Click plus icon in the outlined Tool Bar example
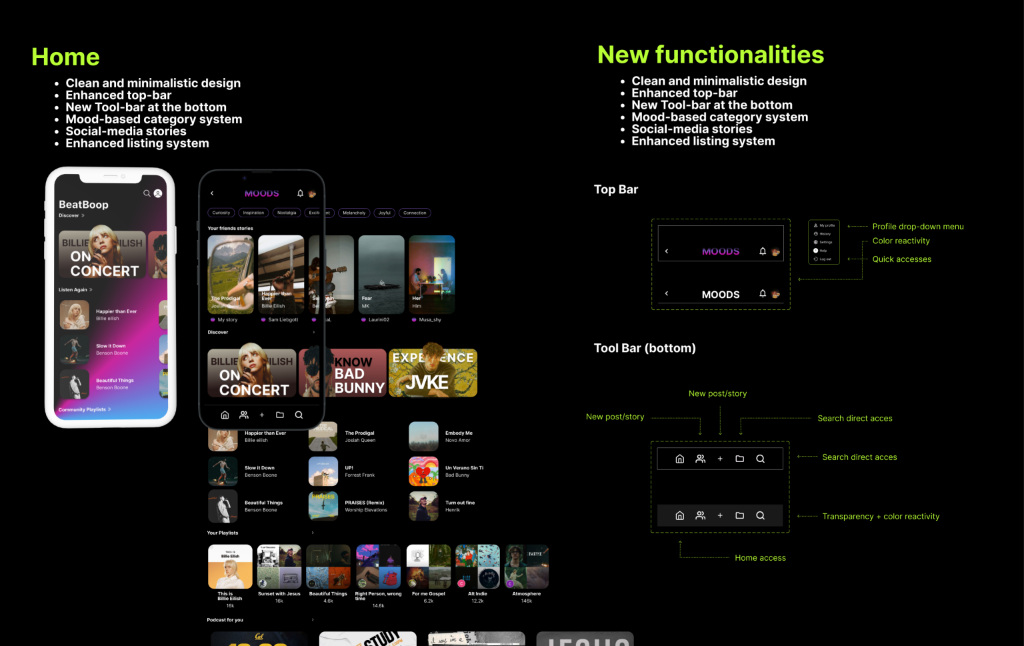The image size is (1024, 646). [720, 459]
